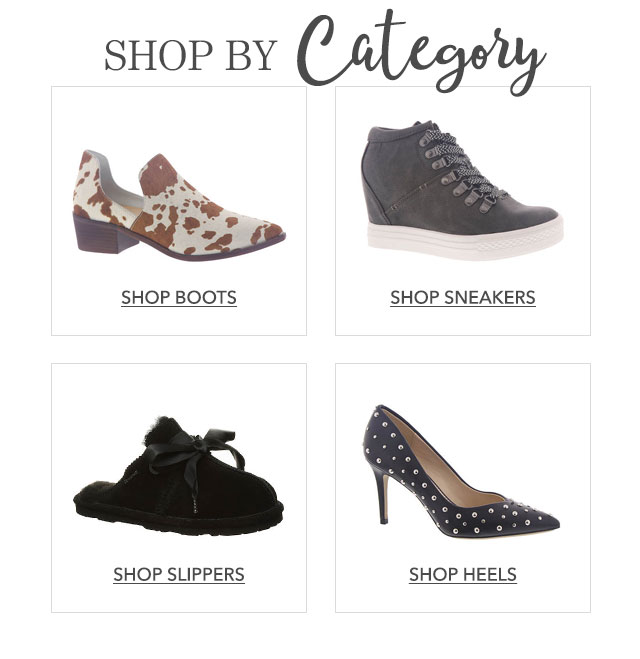
Task: Select the SHOP HEELS link
Action: click(463, 575)
